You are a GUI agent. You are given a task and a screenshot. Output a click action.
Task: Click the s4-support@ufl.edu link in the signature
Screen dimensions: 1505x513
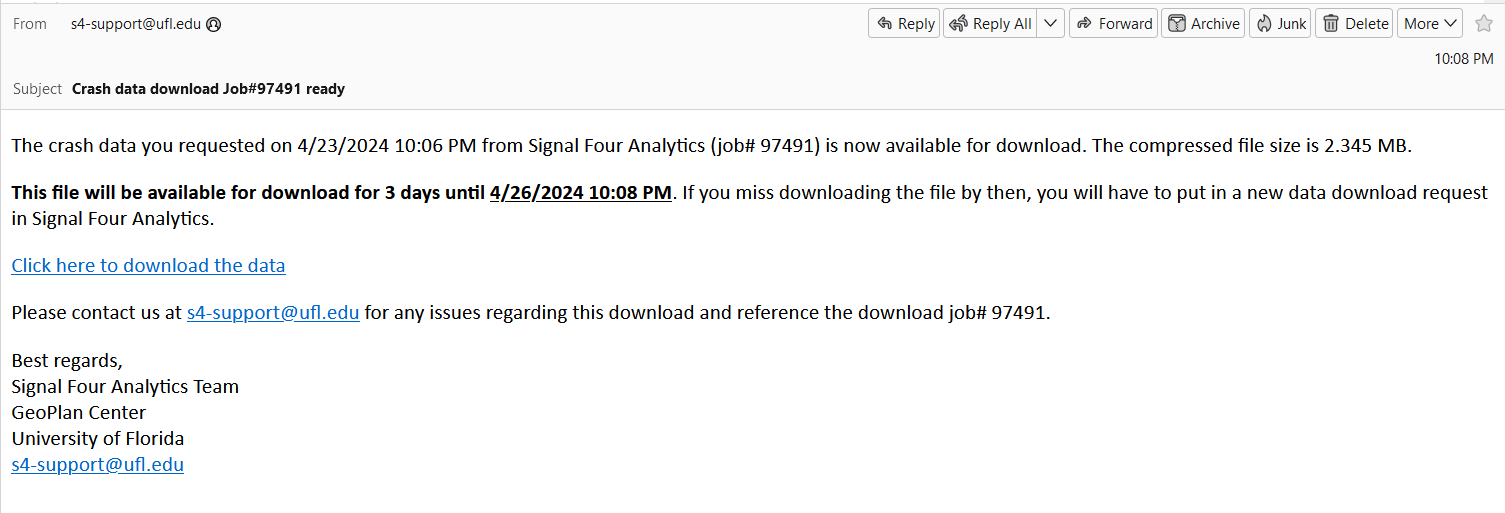click(97, 464)
